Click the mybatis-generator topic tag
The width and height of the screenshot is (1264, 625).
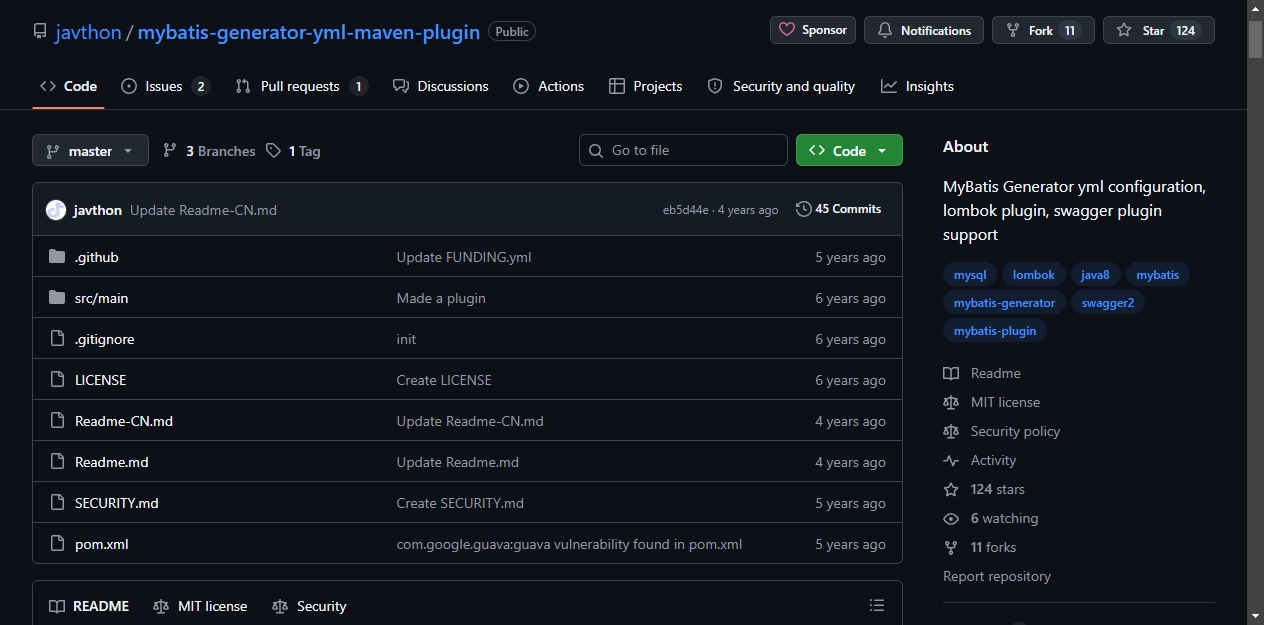coord(1004,302)
